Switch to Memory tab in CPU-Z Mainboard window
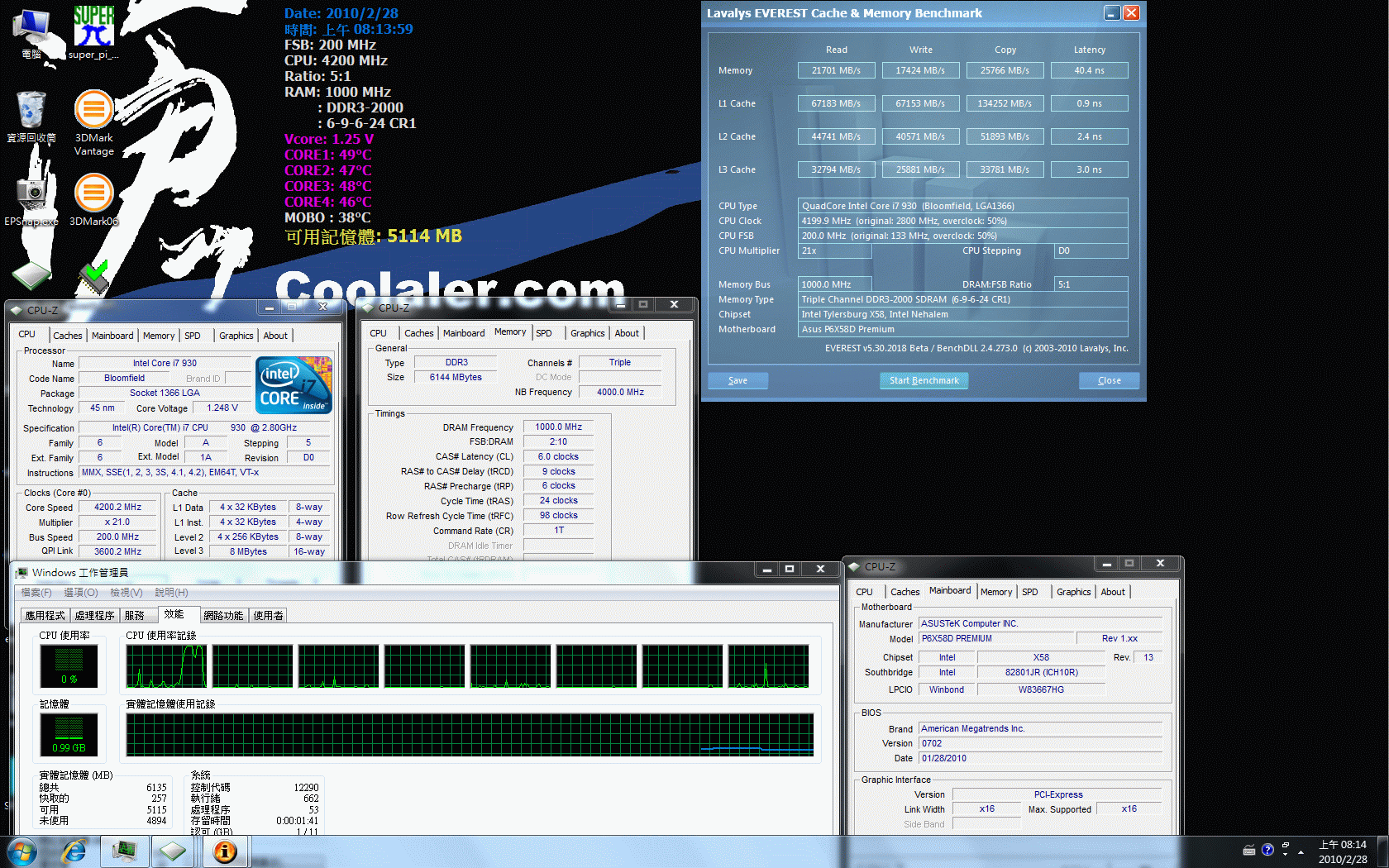This screenshot has height=868, width=1389. (995, 592)
